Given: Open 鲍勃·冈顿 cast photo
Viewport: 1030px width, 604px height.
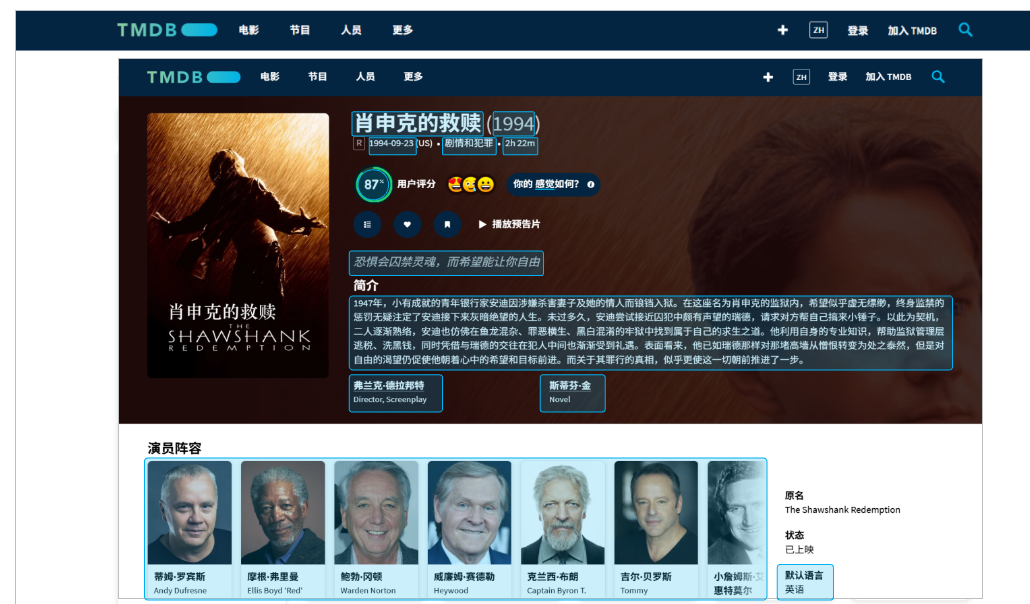Looking at the screenshot, I should [376, 513].
